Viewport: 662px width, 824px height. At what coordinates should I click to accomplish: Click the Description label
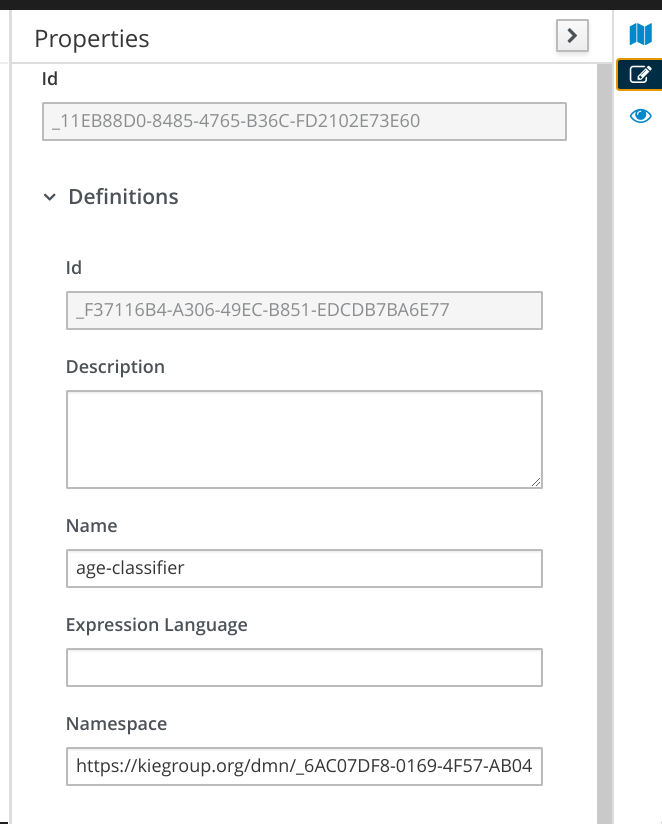[115, 367]
